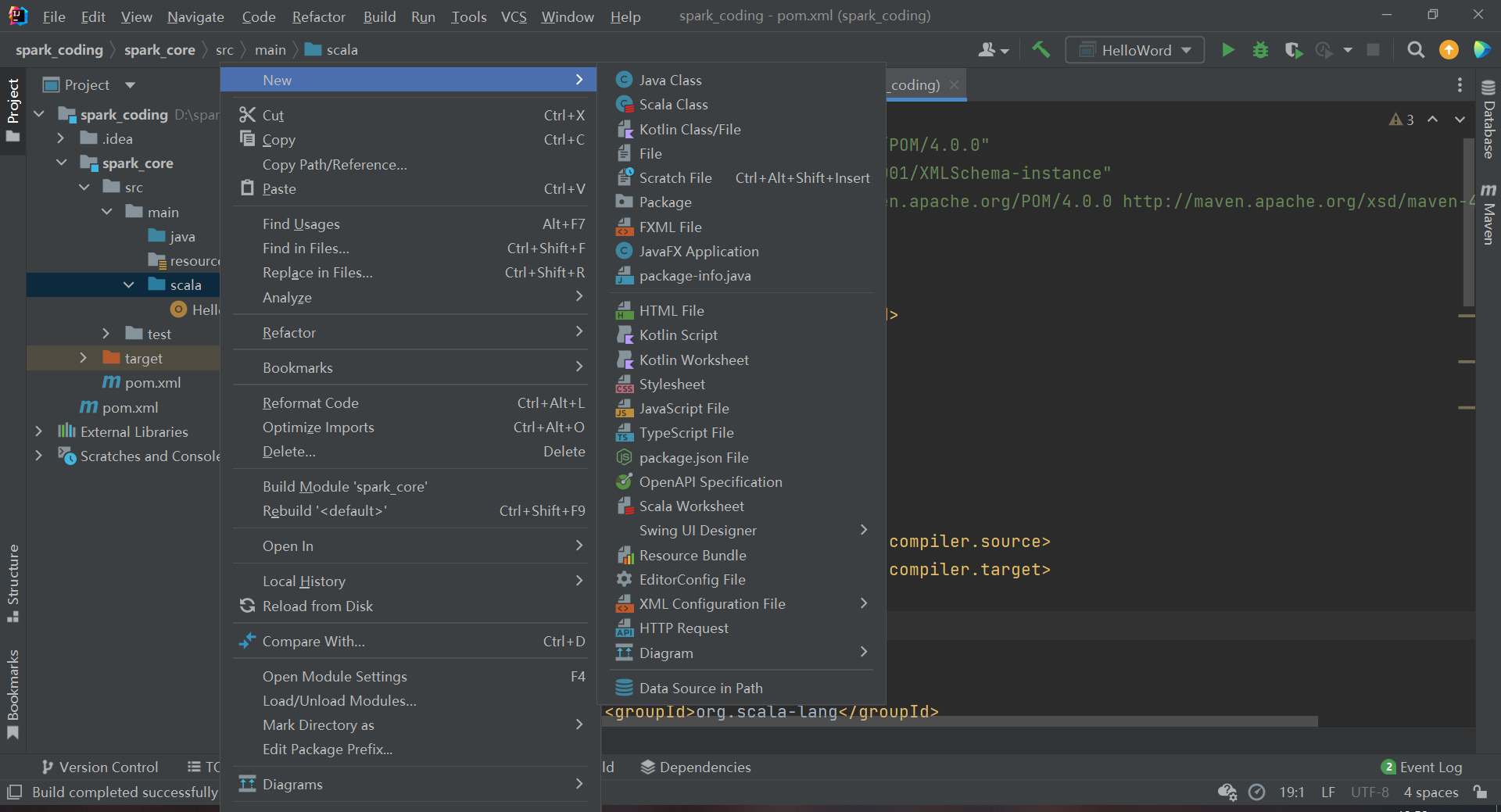The image size is (1501, 812).
Task: Open the Maven tool window
Action: tap(1488, 215)
